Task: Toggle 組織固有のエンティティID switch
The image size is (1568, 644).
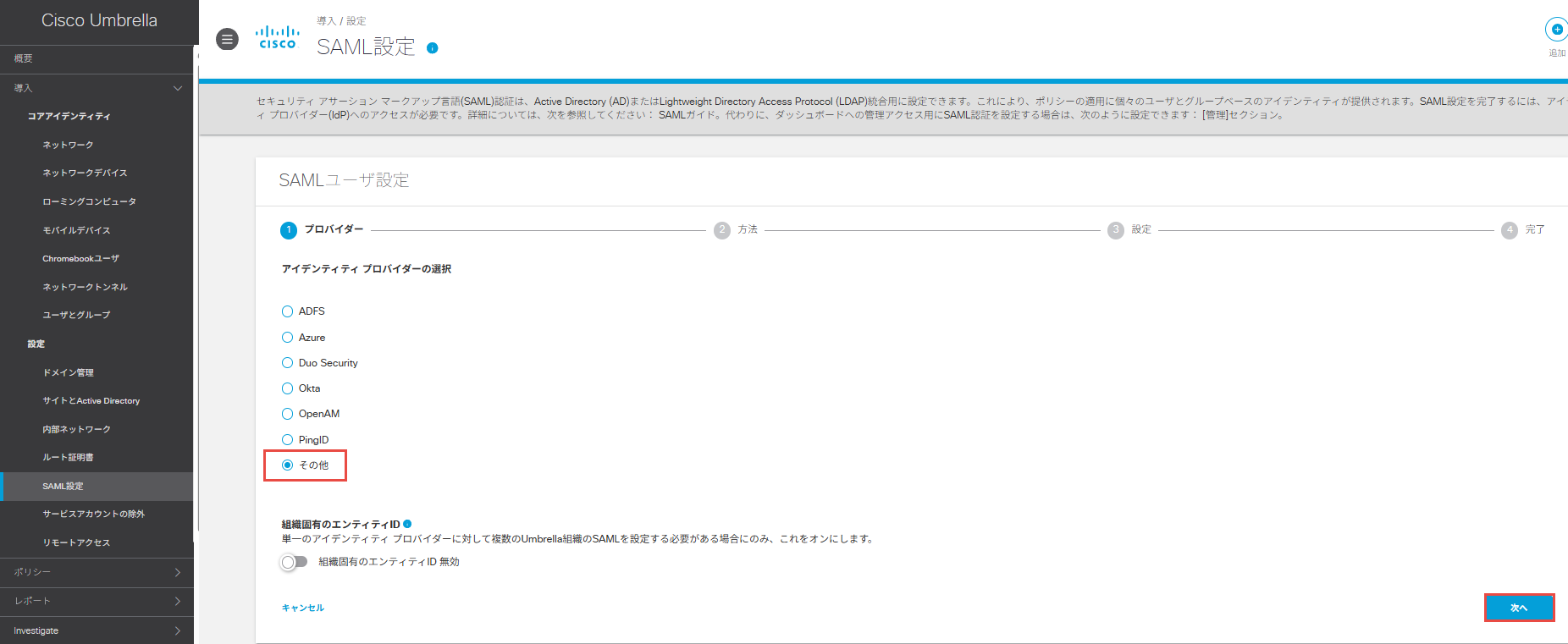Action: point(294,562)
